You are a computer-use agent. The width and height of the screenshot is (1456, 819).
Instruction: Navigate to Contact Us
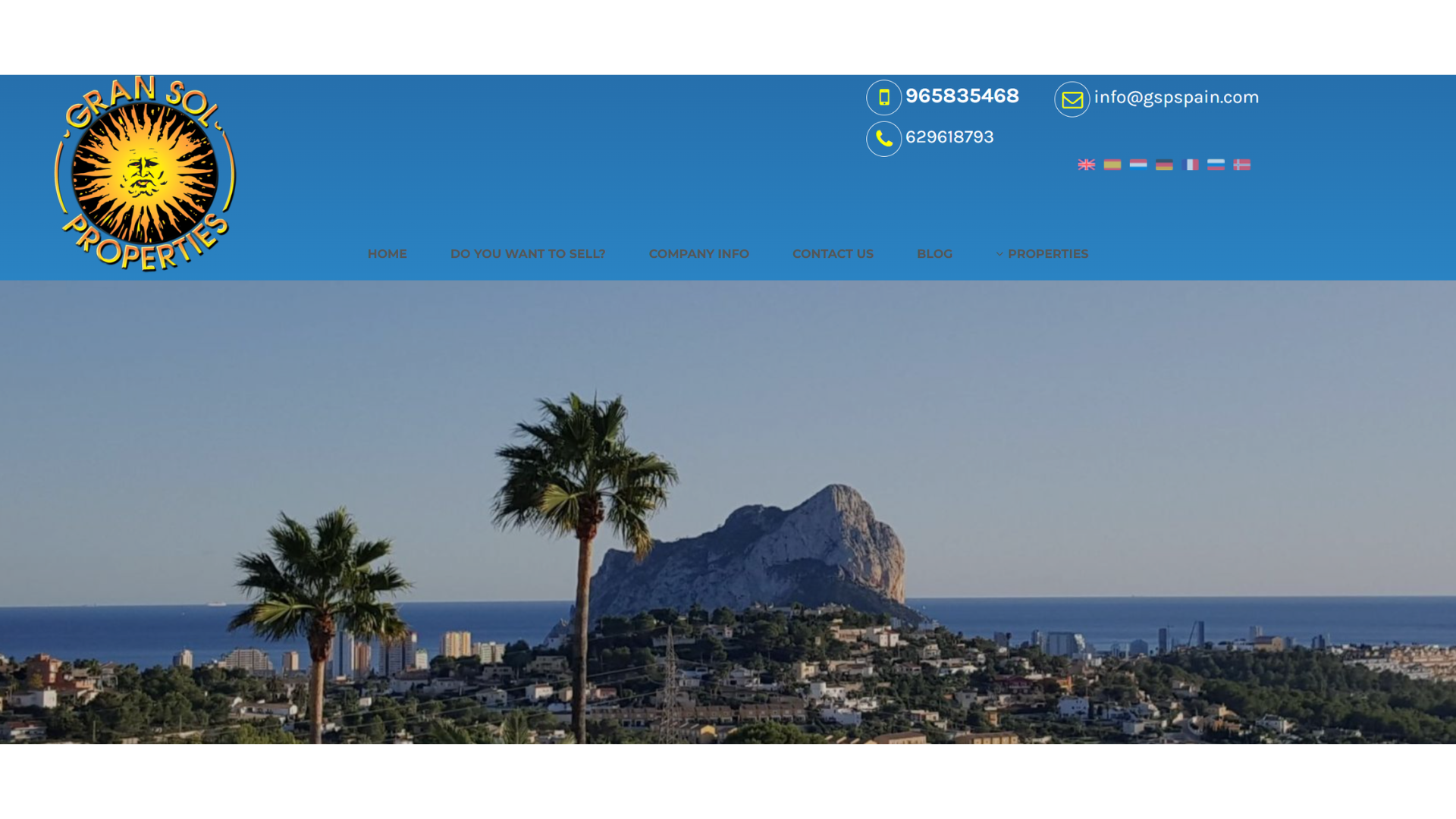point(833,254)
